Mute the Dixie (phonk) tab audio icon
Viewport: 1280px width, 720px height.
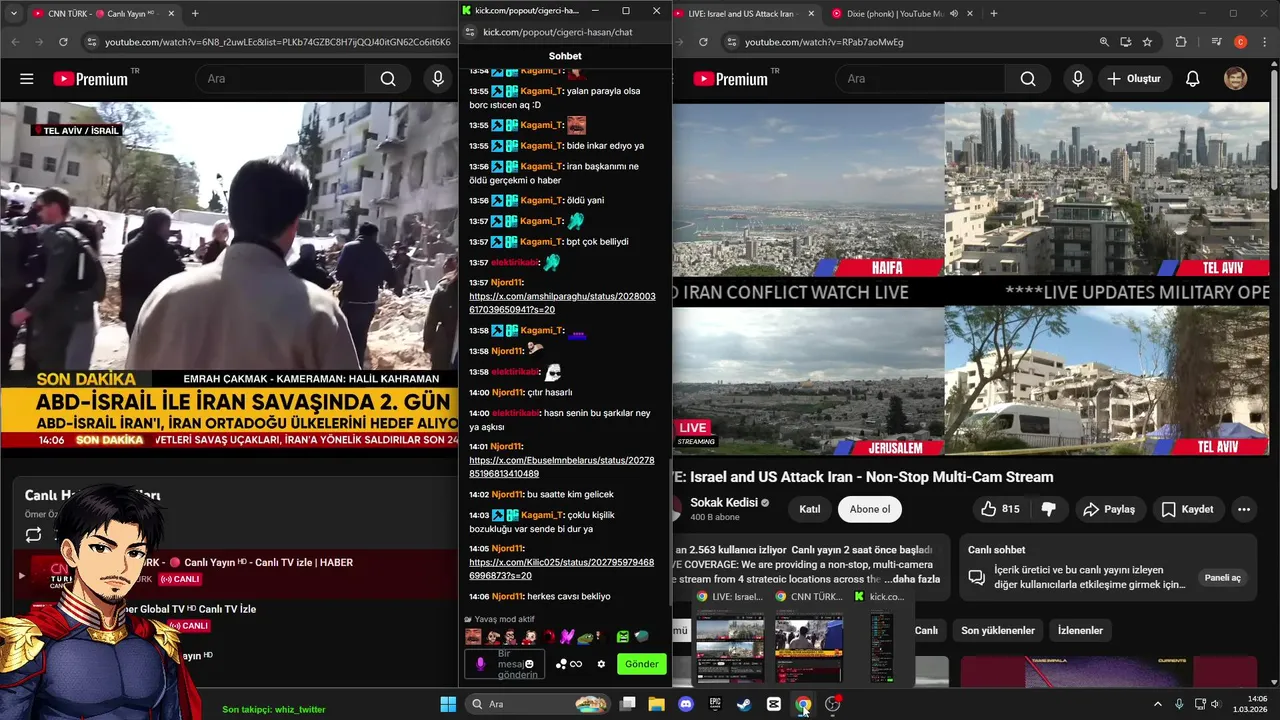954,14
